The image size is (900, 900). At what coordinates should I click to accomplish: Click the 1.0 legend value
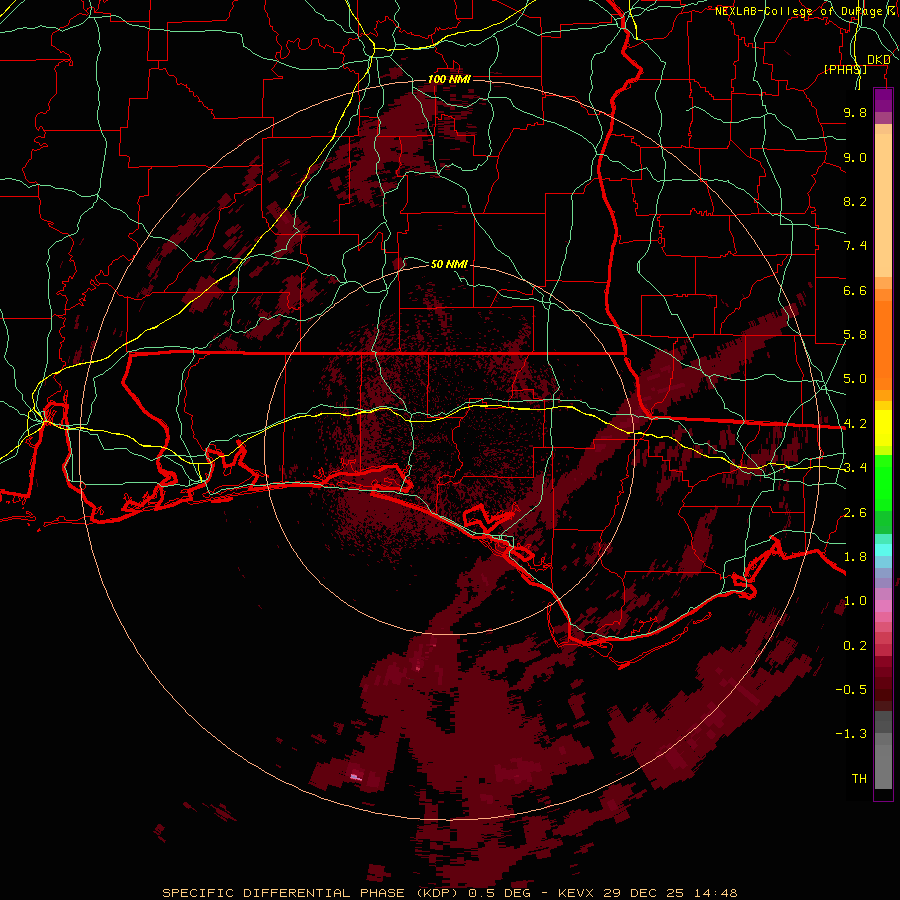pos(855,601)
